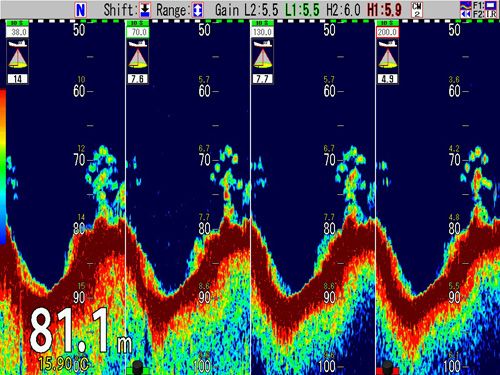Click the Gain L2:5.5 value

tap(247, 10)
